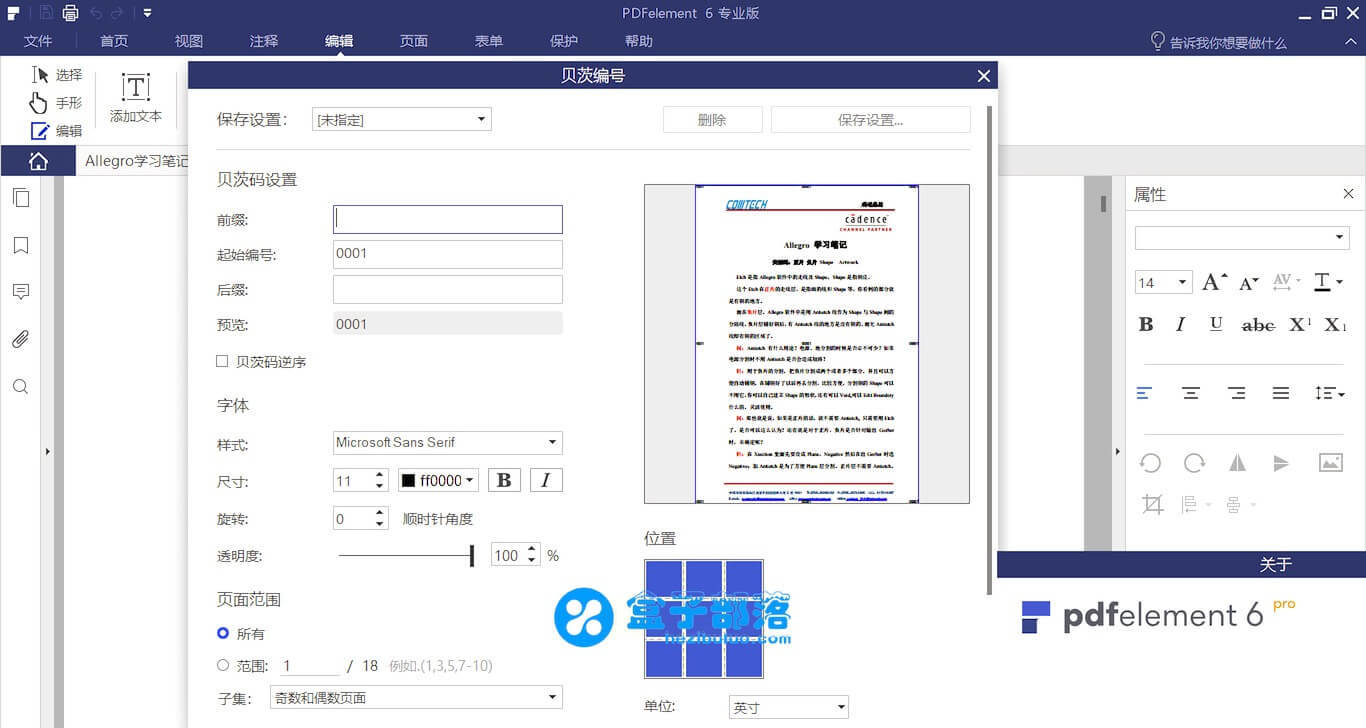
Task: Switch to the 视图 tab
Action: click(x=189, y=41)
